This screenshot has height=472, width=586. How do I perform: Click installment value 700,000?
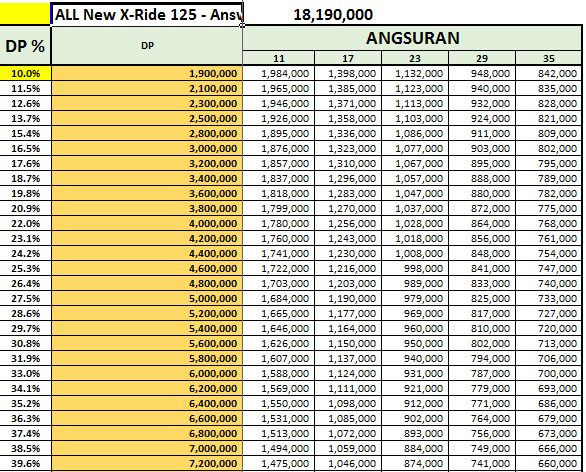549,373
